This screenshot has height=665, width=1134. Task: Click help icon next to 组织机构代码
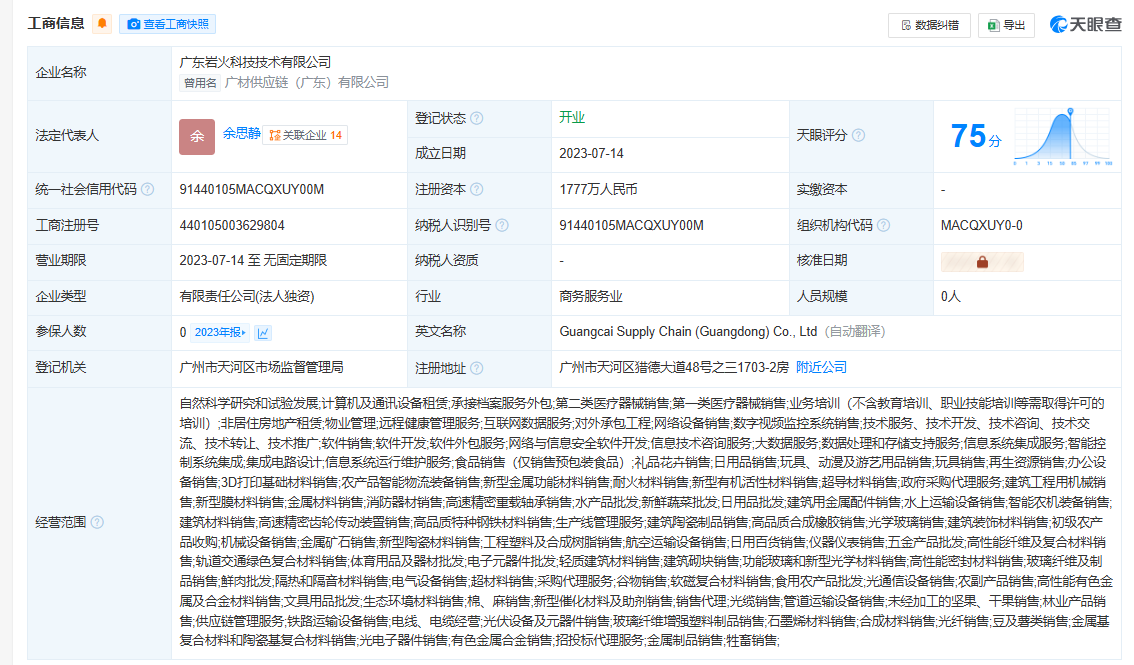pyautogui.click(x=883, y=226)
